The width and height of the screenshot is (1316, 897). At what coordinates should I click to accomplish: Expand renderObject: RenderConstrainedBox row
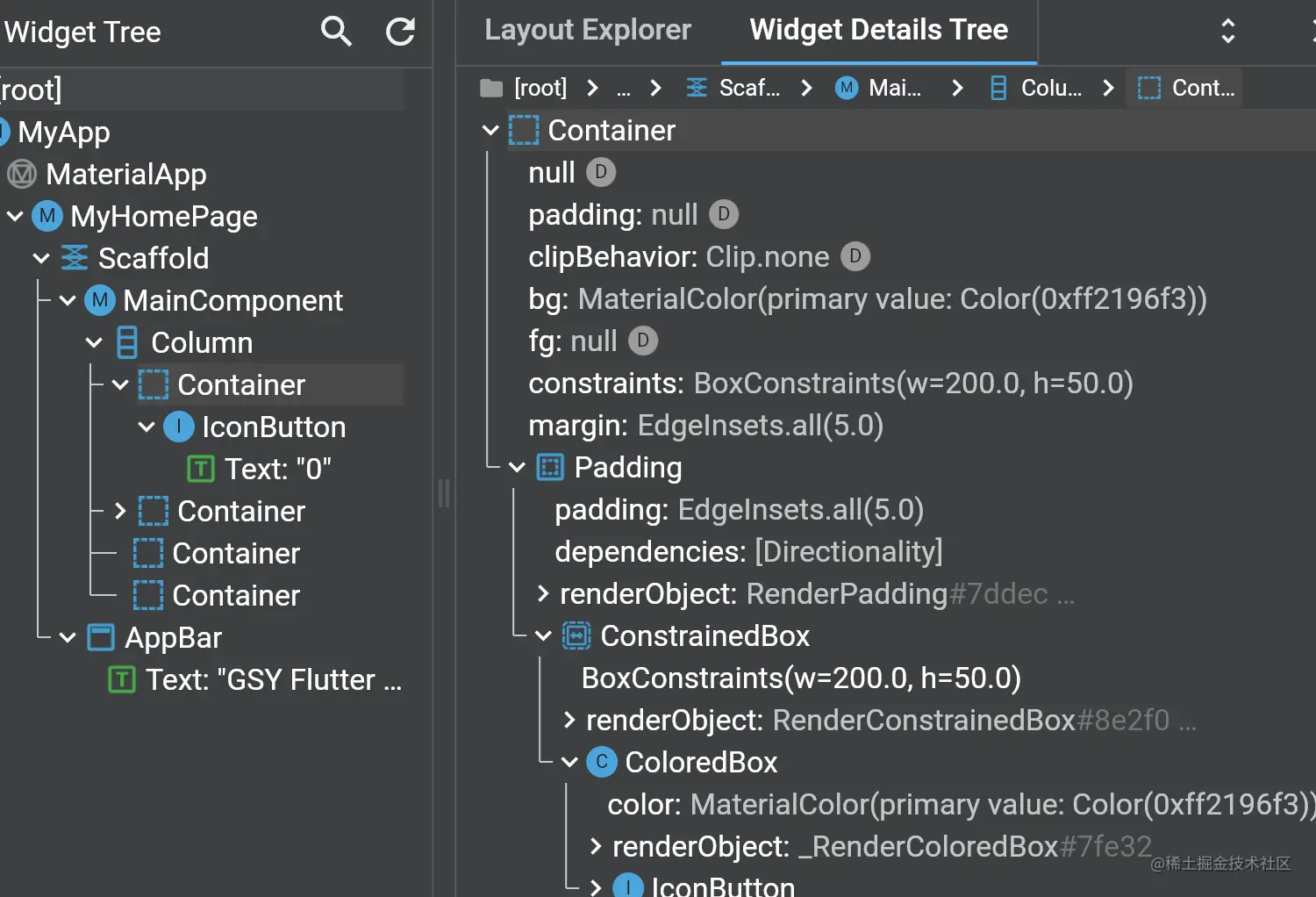[569, 720]
